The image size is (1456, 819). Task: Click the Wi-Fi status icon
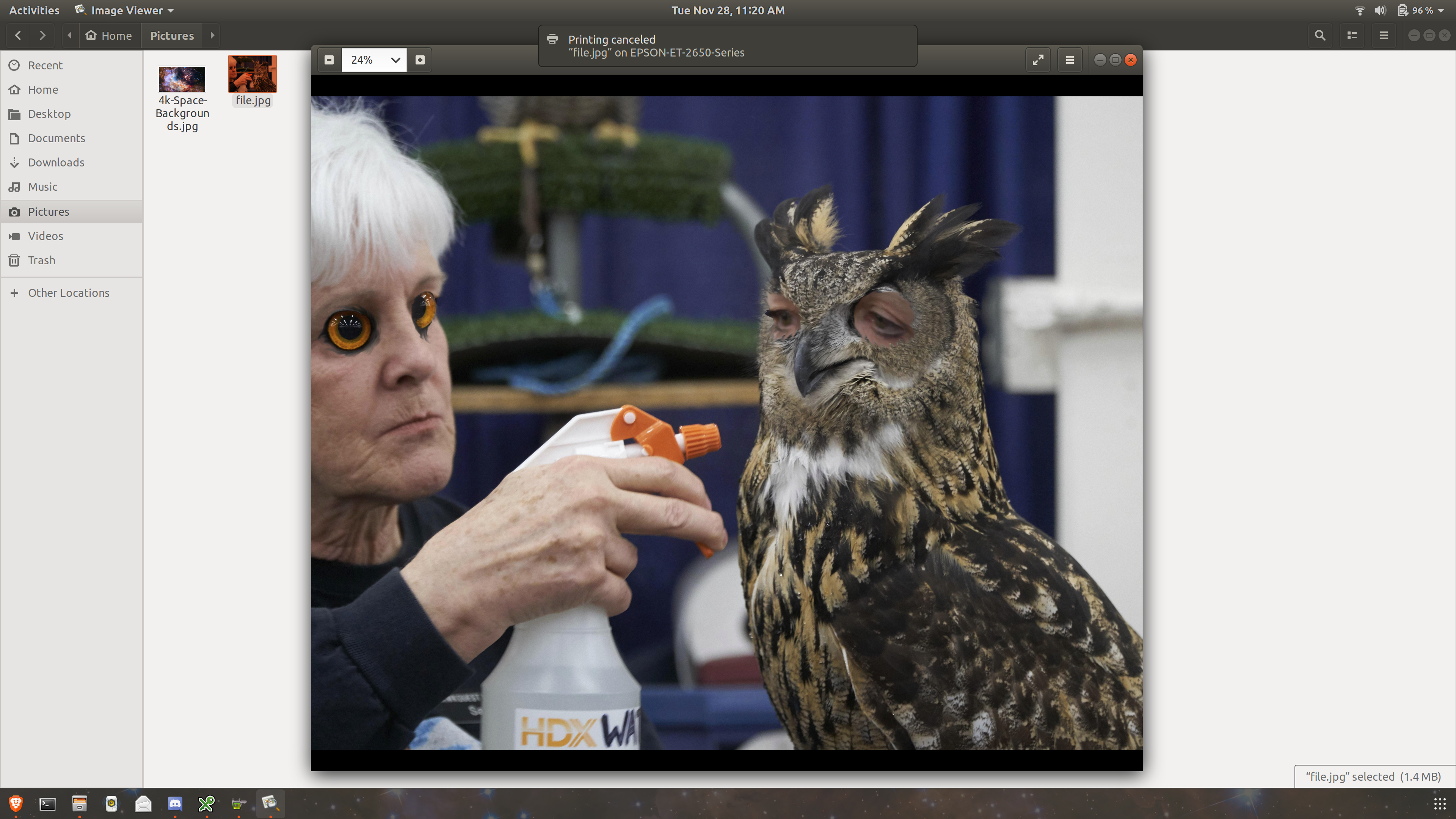[x=1359, y=10]
